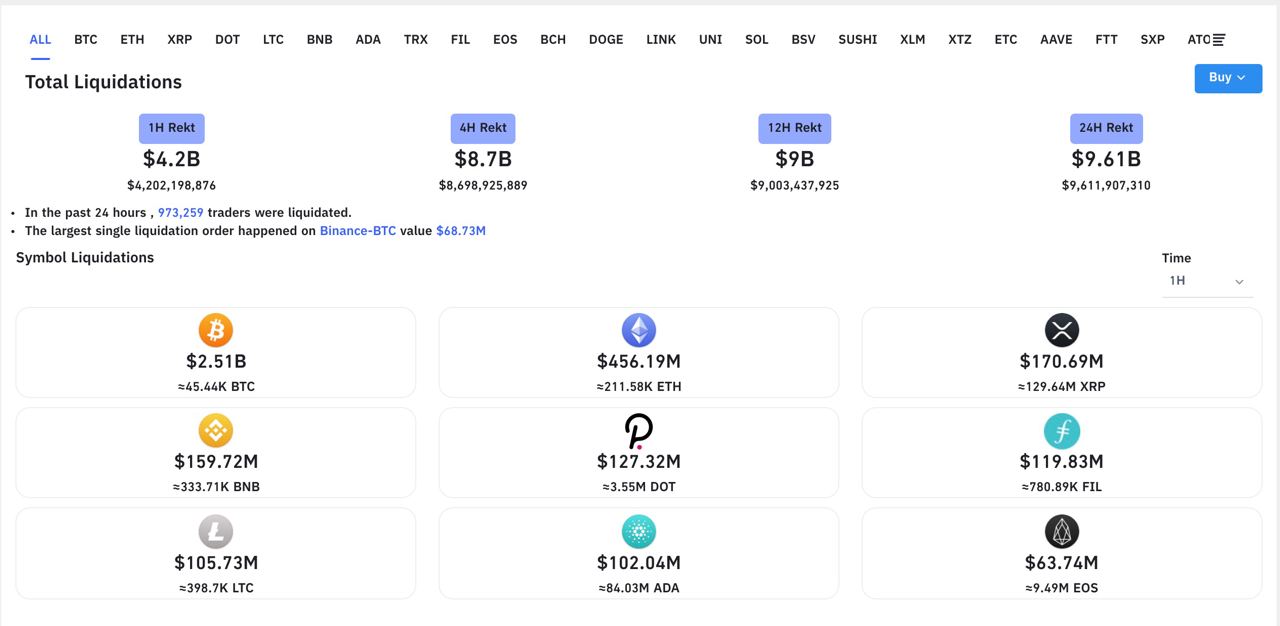The width and height of the screenshot is (1280, 626).
Task: Click the Symbol Liquidations heading
Action: (85, 257)
